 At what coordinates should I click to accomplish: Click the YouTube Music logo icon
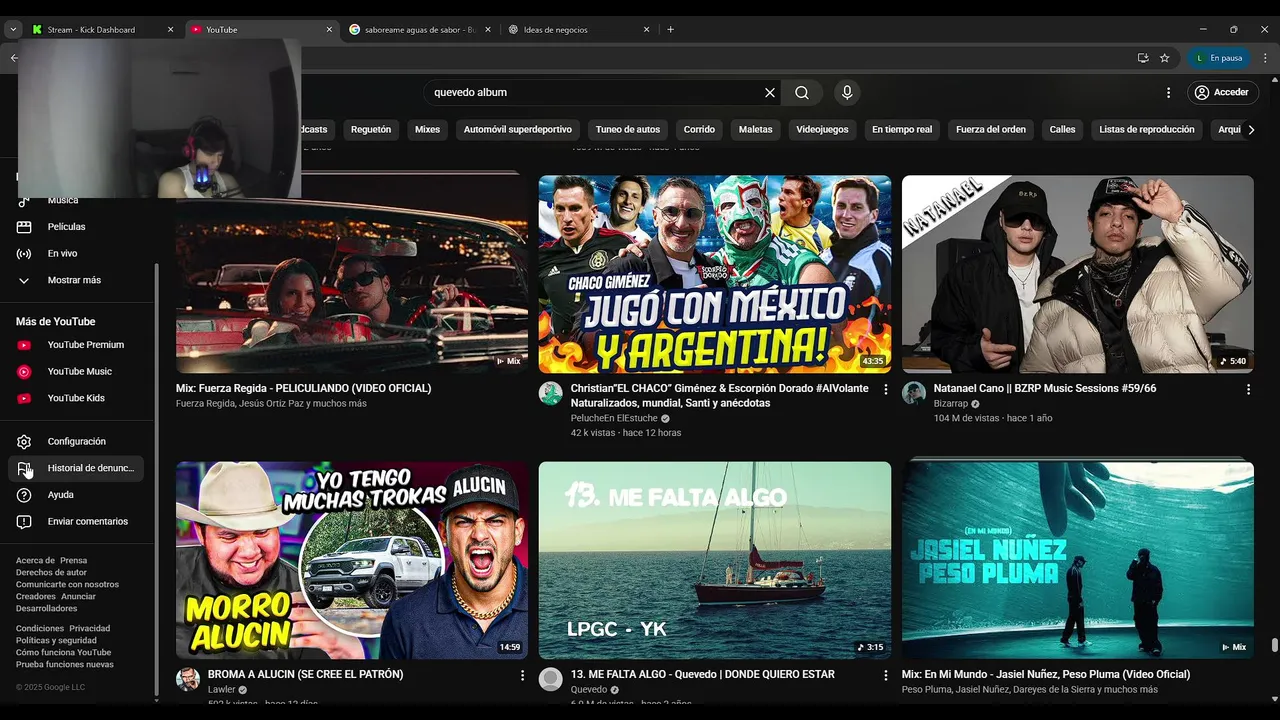tap(24, 372)
